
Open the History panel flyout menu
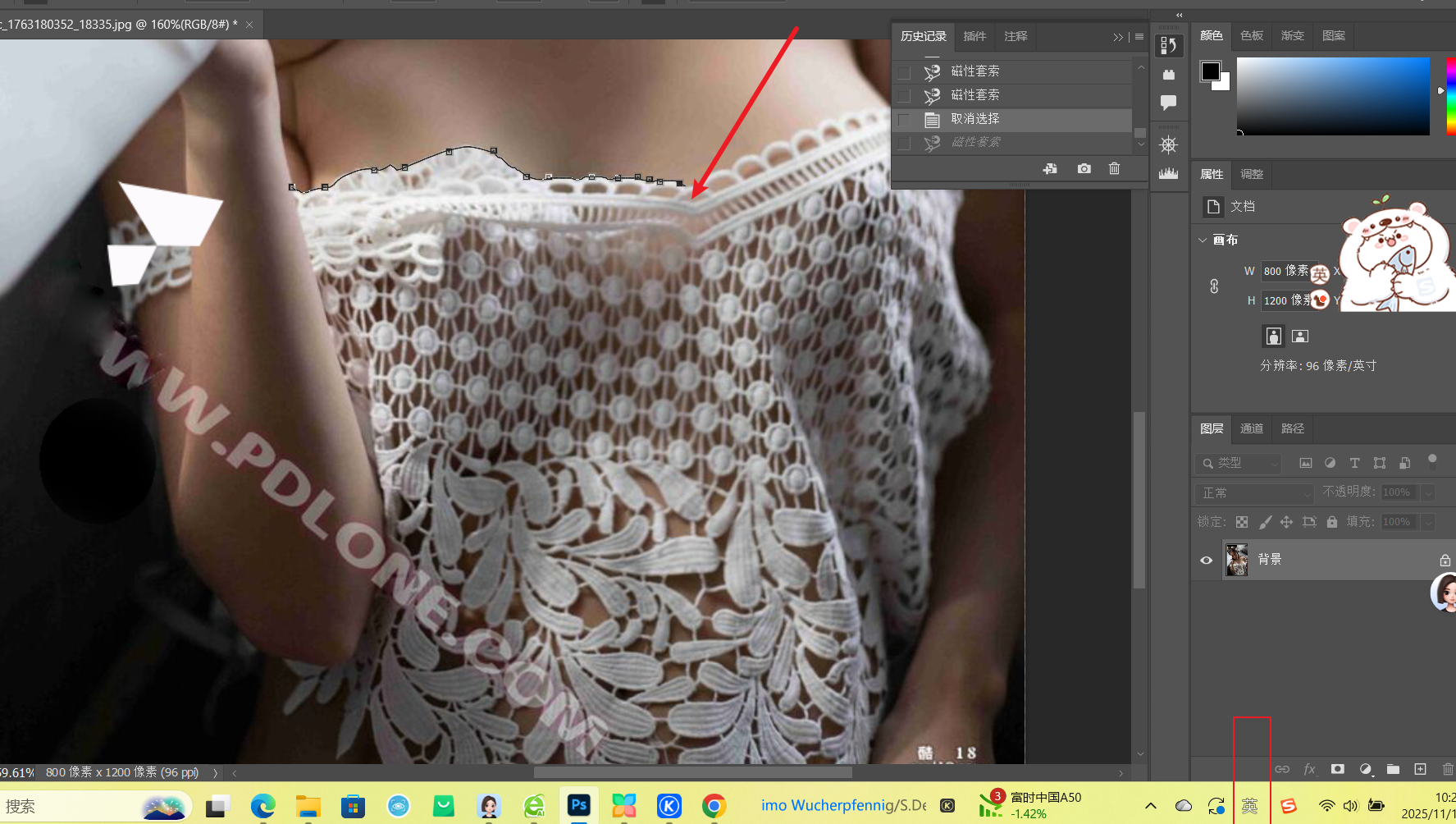click(1139, 36)
